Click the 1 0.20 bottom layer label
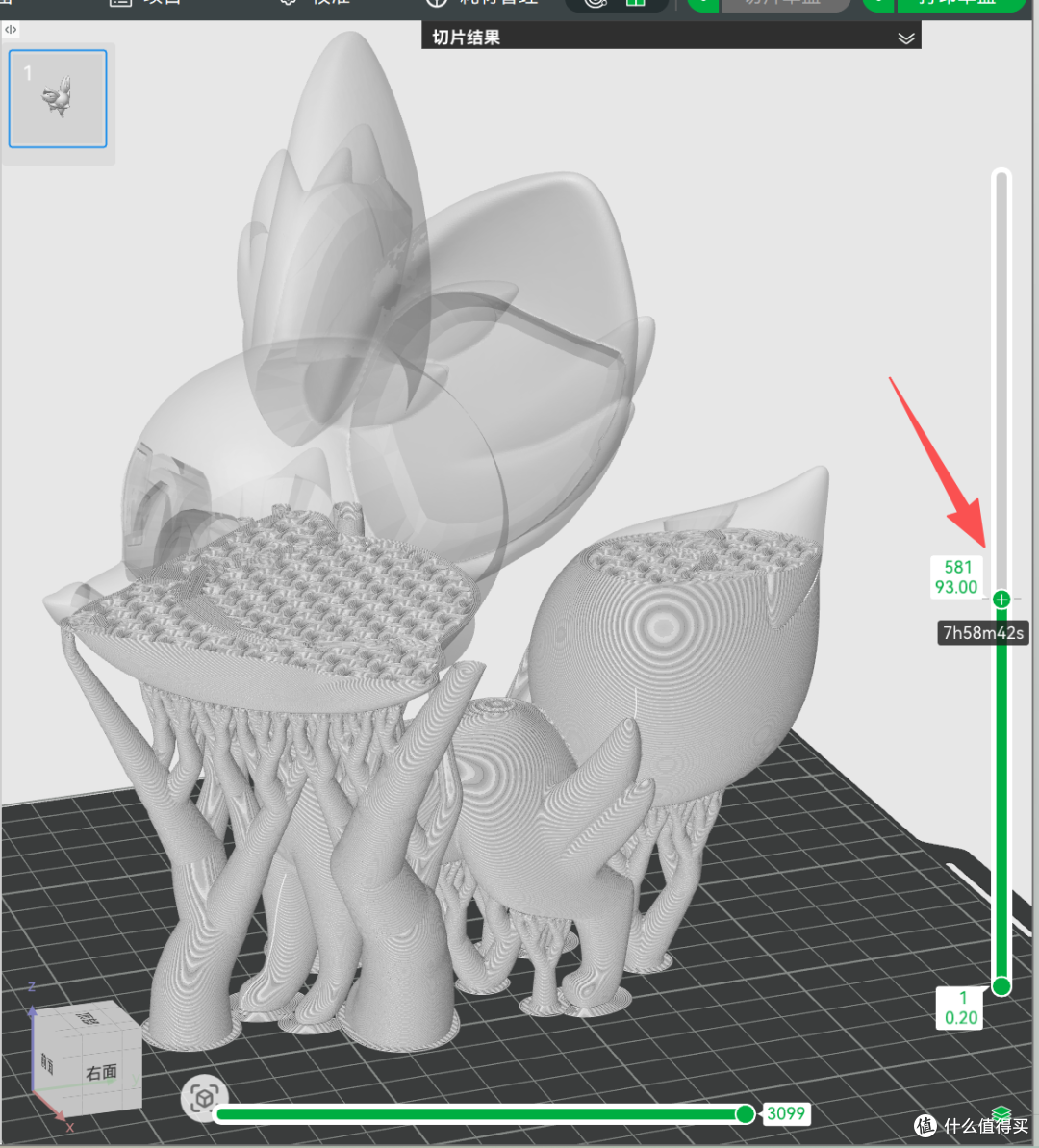The image size is (1039, 1148). click(961, 1008)
